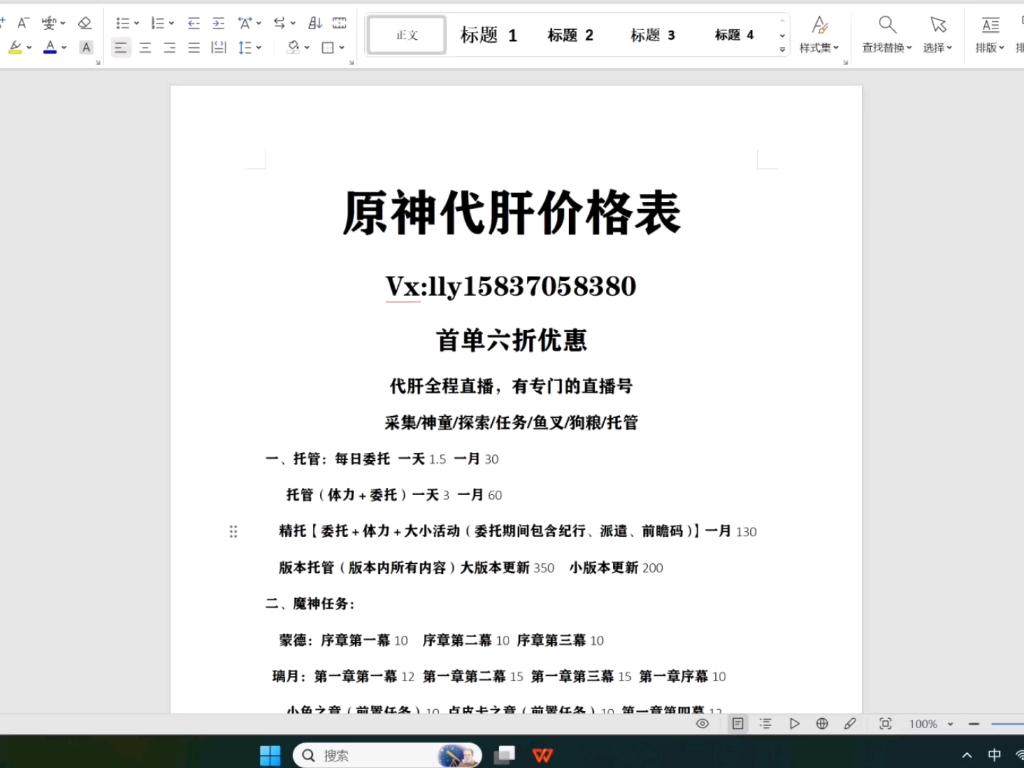This screenshot has width=1024, height=768.
Task: Toggle center alignment
Action: (145, 47)
